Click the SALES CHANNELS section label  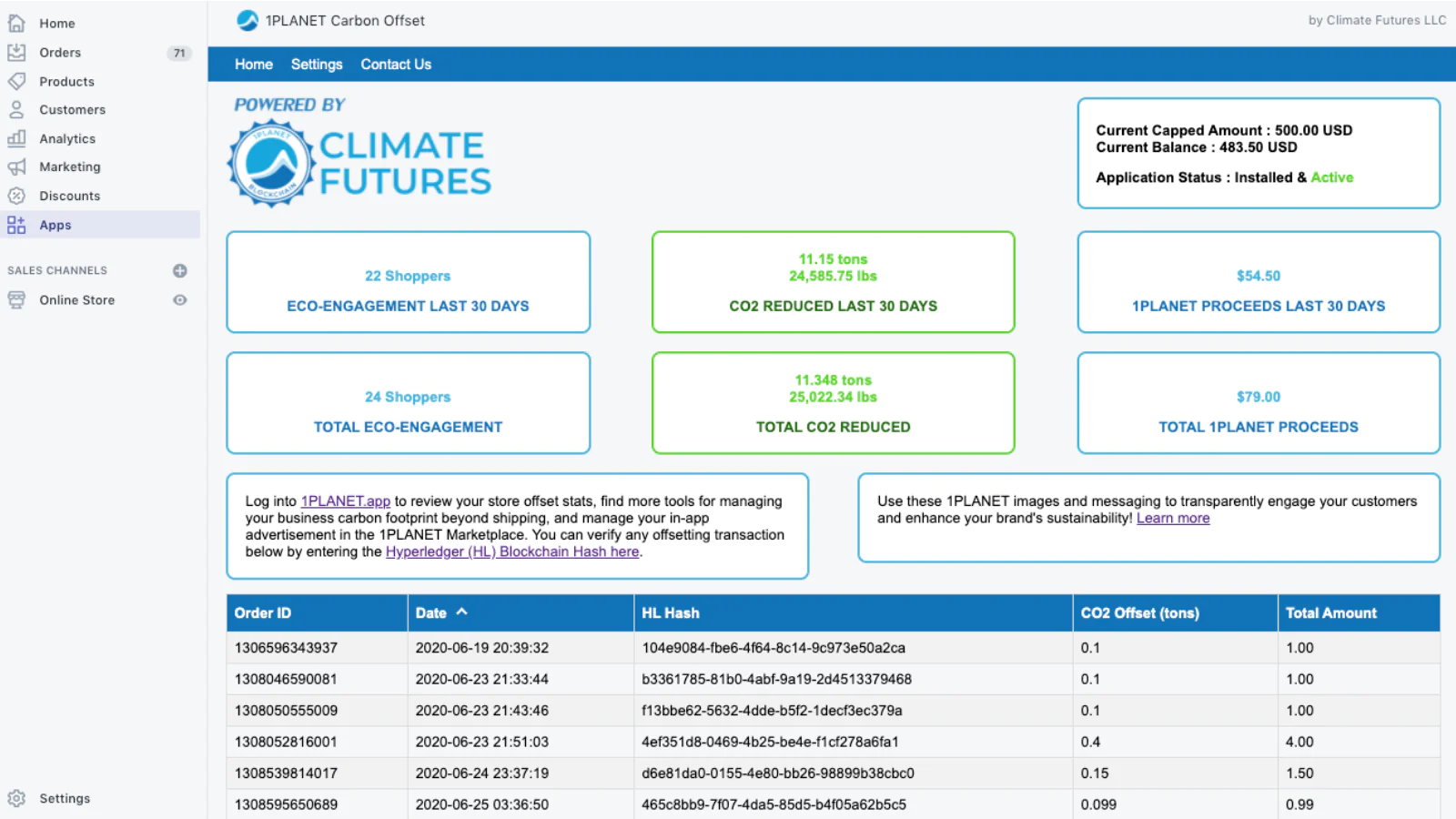point(57,270)
